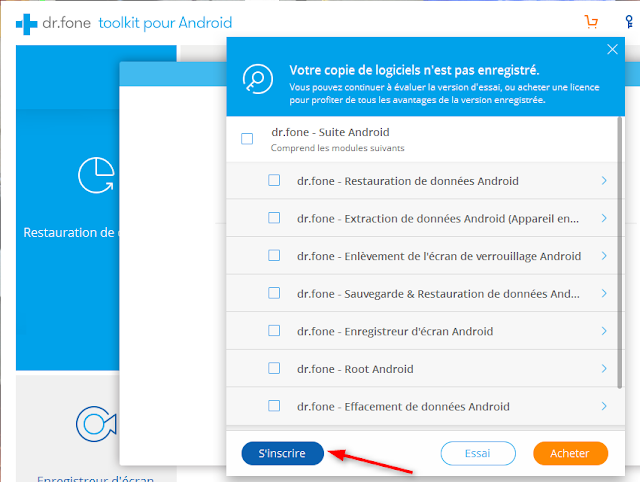Select the Sauvegarde & Restauration checkbox

point(274,293)
